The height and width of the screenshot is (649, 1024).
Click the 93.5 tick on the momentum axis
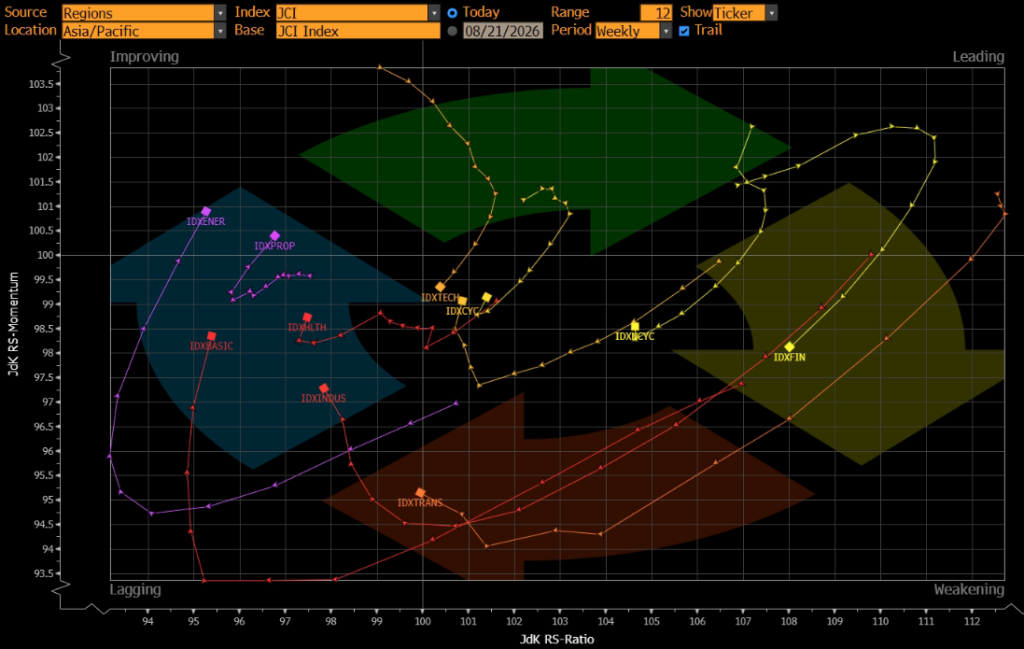point(44,574)
